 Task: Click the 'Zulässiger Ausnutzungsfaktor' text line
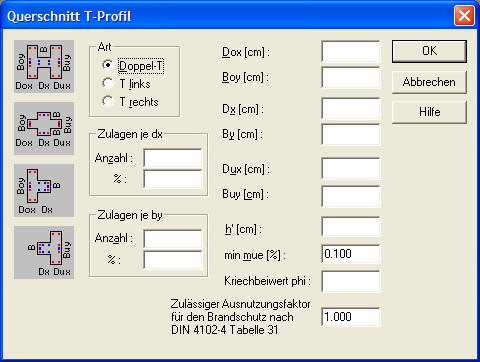pyautogui.click(x=240, y=304)
